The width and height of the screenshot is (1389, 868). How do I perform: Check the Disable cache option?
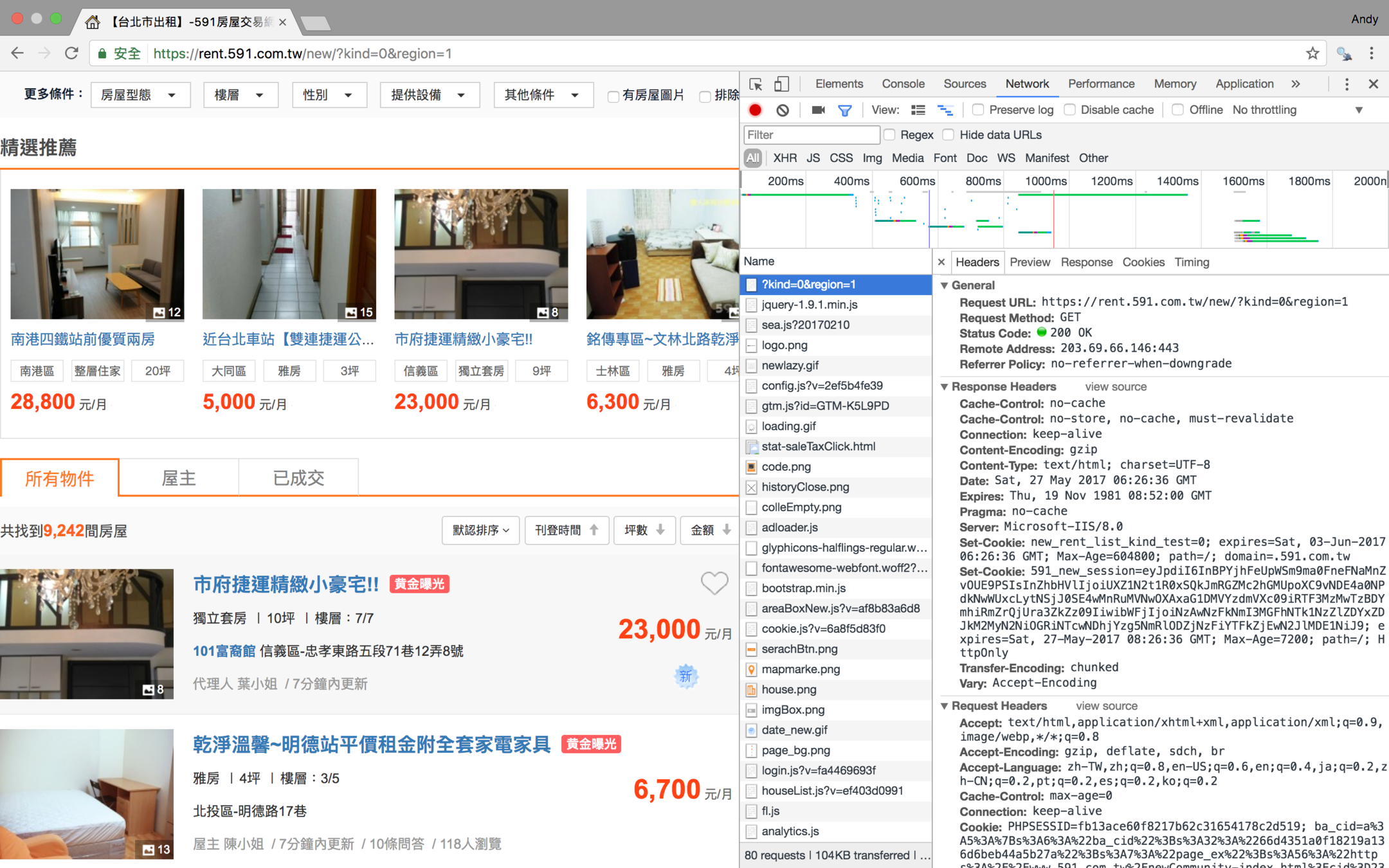[x=1070, y=110]
